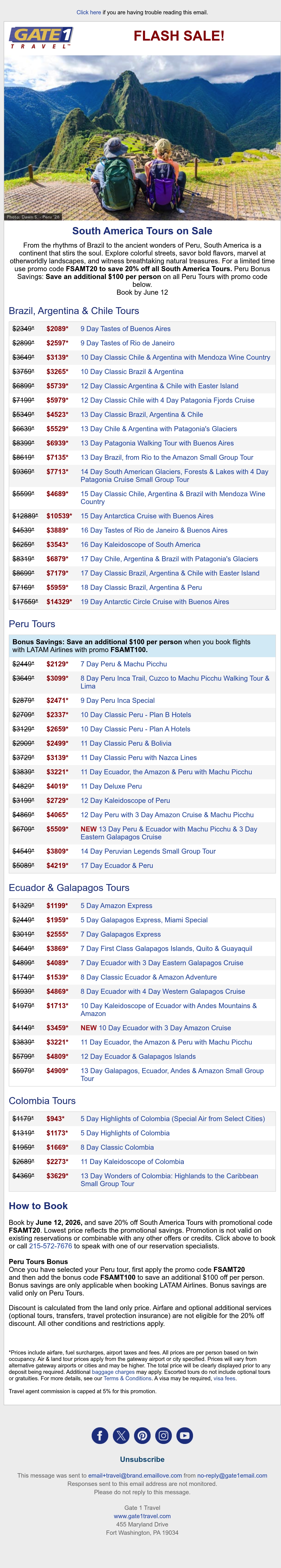This screenshot has width=281, height=1568.
Task: Open the Facebook social icon
Action: pos(100,1435)
